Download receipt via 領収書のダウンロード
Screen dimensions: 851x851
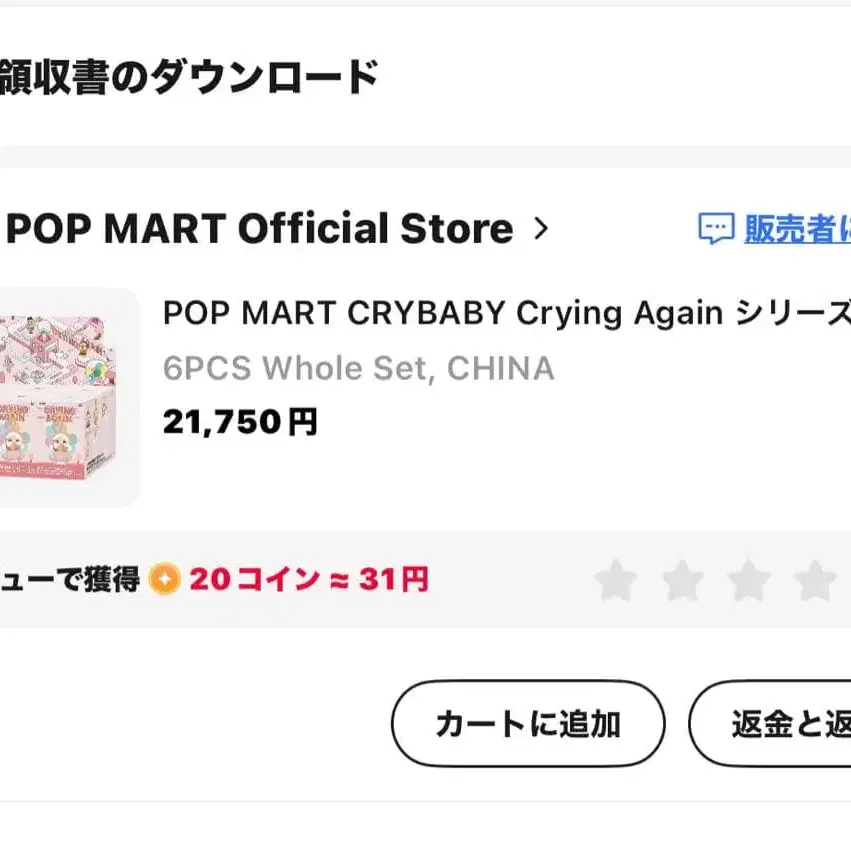click(188, 77)
